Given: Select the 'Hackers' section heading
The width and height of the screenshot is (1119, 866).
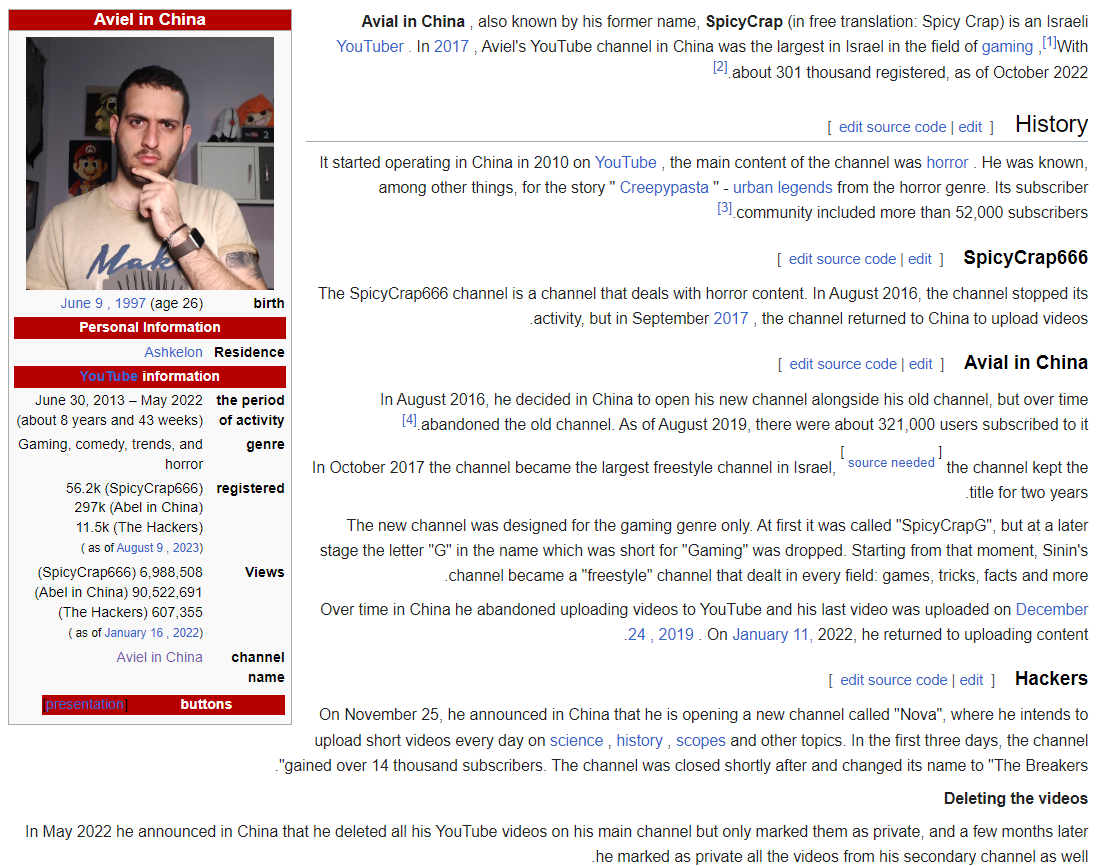Looking at the screenshot, I should point(1051,679).
